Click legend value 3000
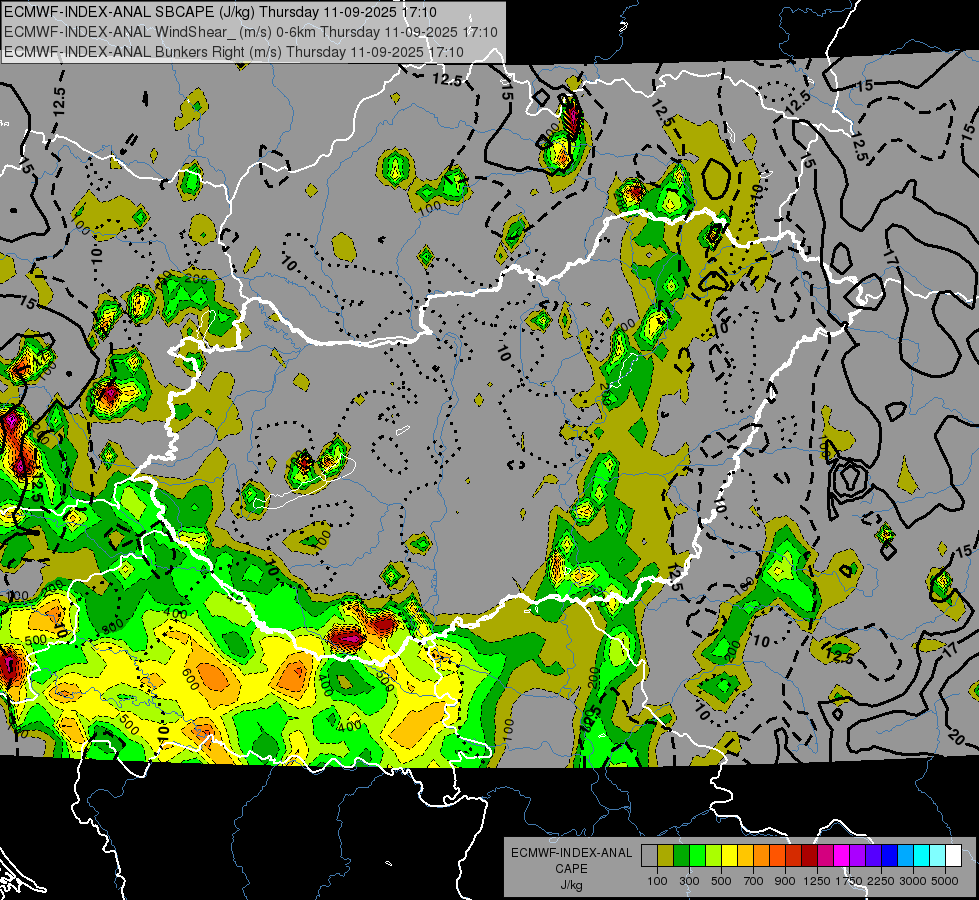Image resolution: width=979 pixels, height=900 pixels. click(913, 881)
